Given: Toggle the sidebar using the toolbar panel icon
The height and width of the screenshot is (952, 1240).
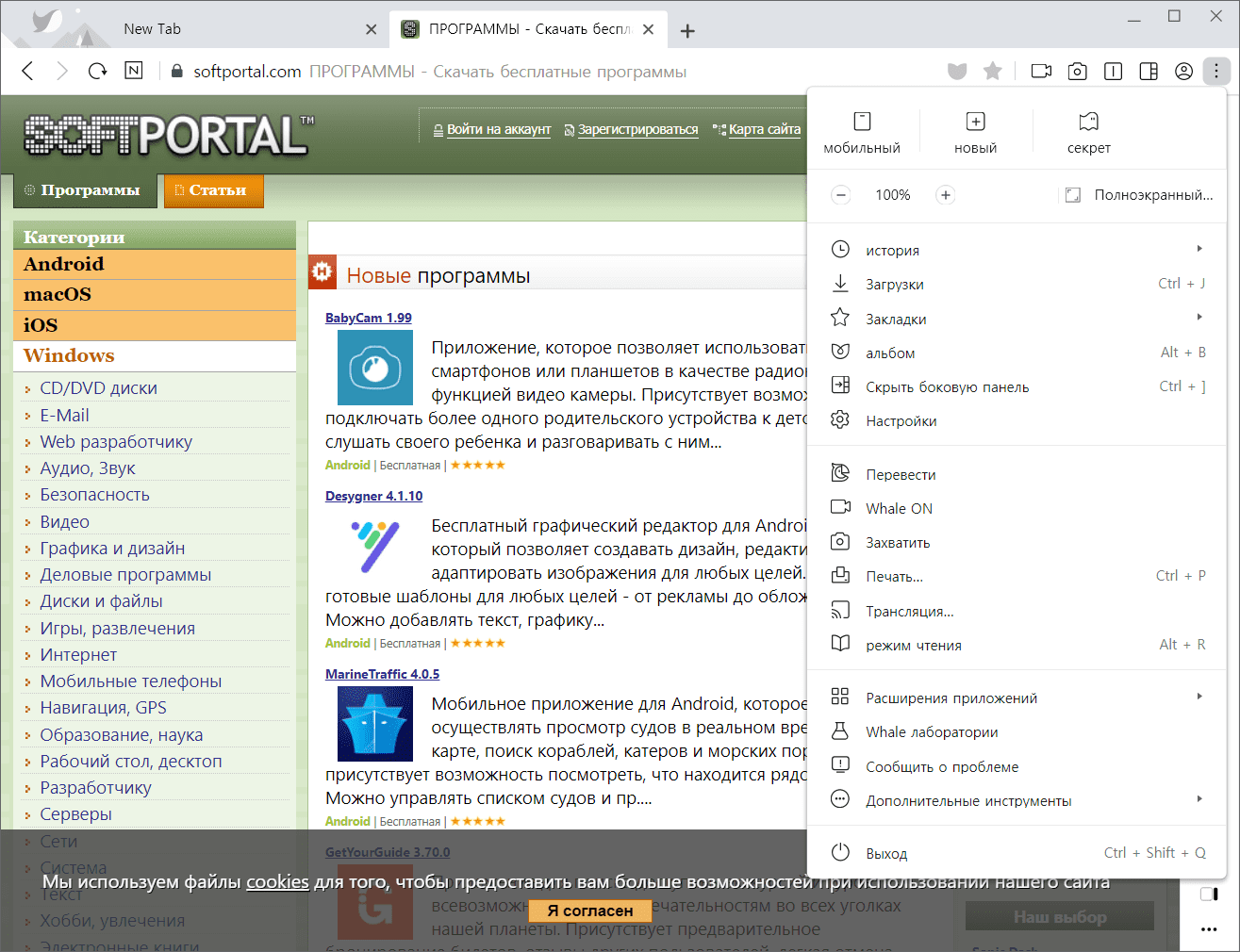Looking at the screenshot, I should (1149, 72).
